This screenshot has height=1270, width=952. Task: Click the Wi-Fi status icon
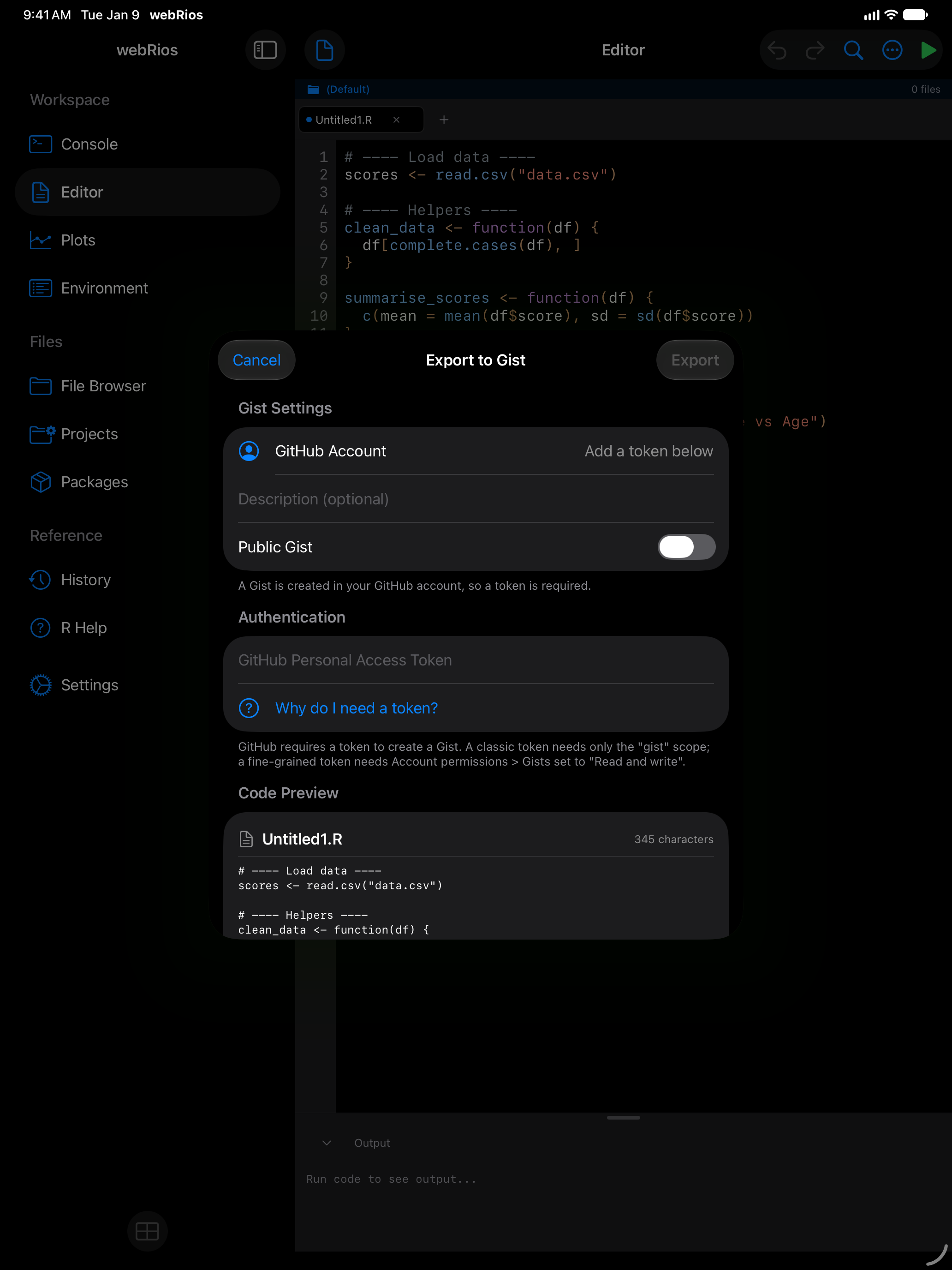[x=891, y=15]
